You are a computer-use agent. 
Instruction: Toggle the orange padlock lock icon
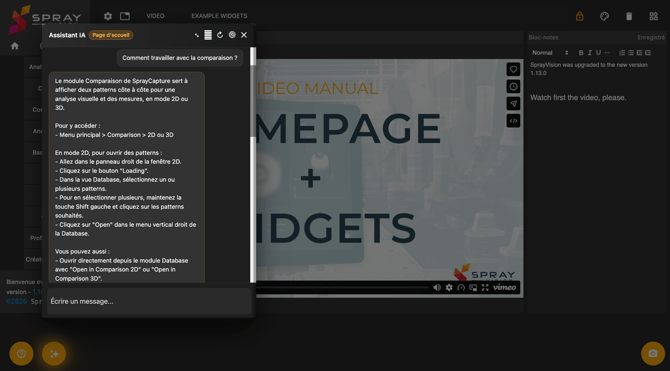point(579,16)
